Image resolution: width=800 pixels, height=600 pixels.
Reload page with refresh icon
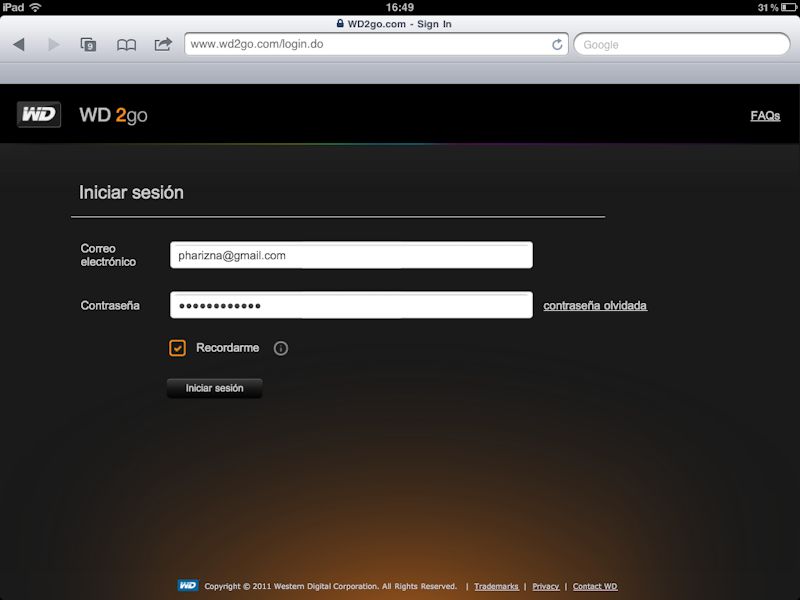pos(557,44)
